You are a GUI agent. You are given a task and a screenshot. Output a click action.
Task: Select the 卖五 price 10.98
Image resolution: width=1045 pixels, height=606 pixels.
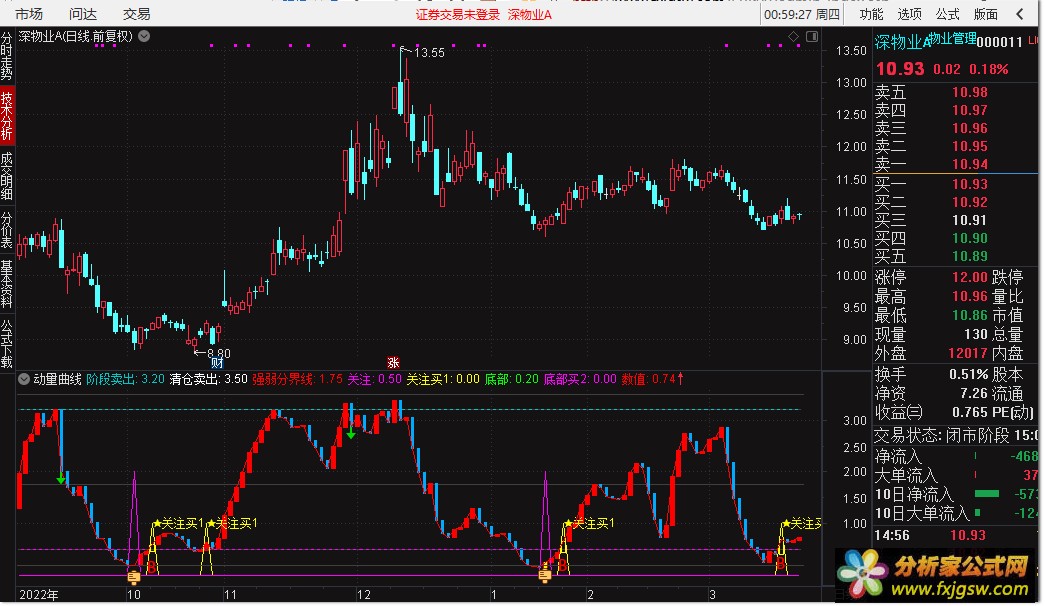[970, 93]
